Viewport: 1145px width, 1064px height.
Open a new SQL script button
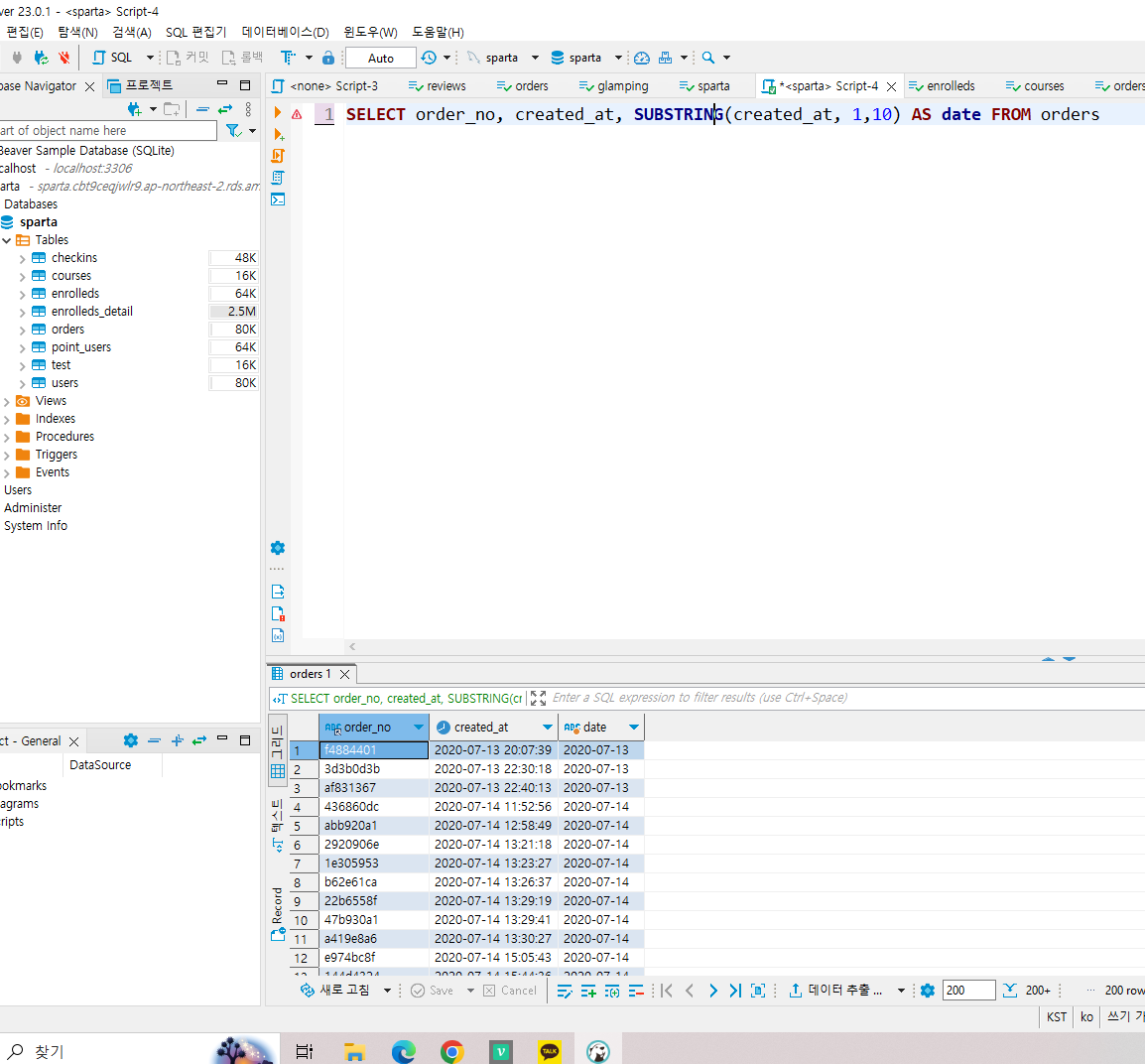[x=112, y=58]
